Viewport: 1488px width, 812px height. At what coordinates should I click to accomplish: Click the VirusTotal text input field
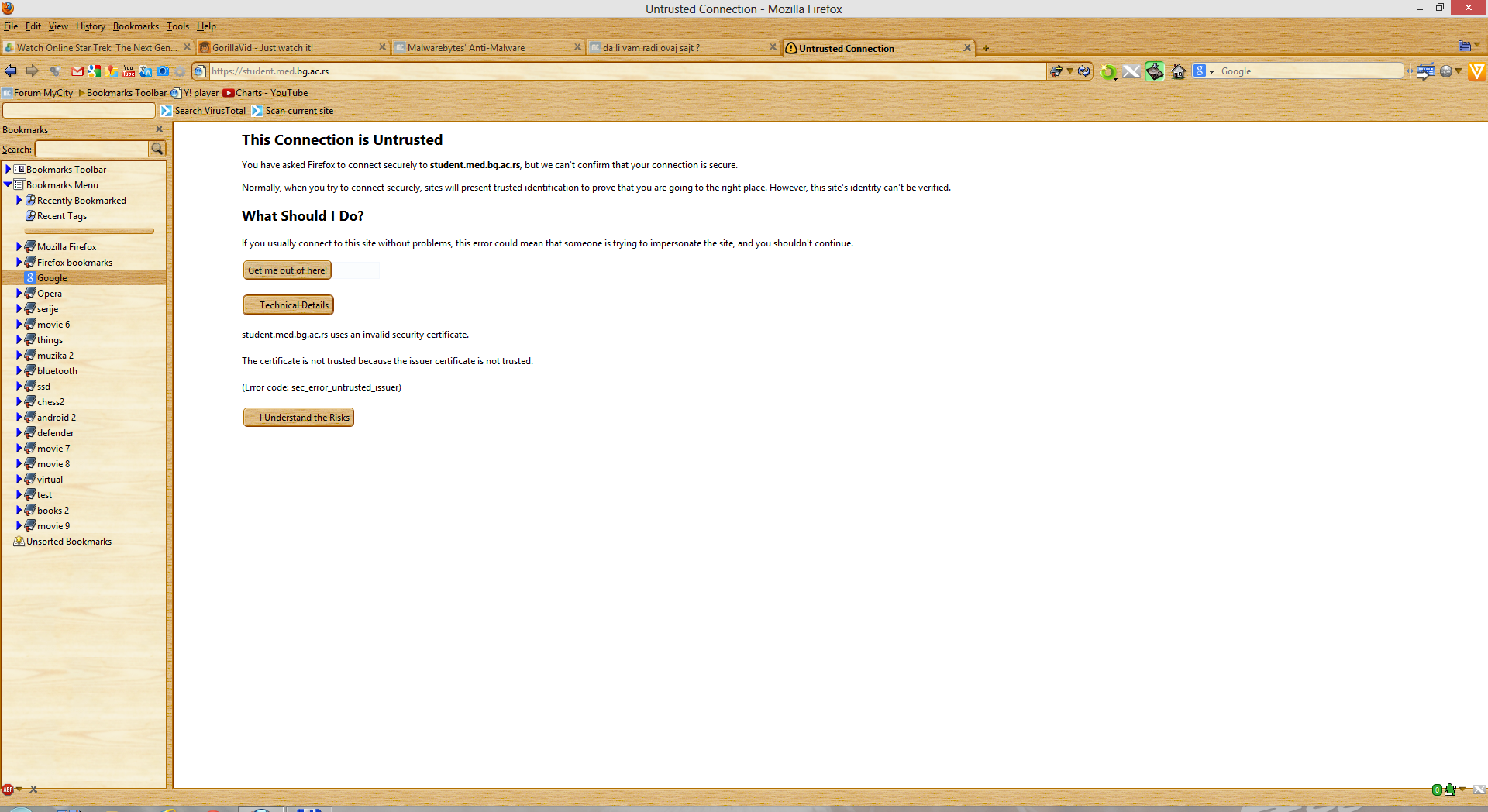point(79,111)
